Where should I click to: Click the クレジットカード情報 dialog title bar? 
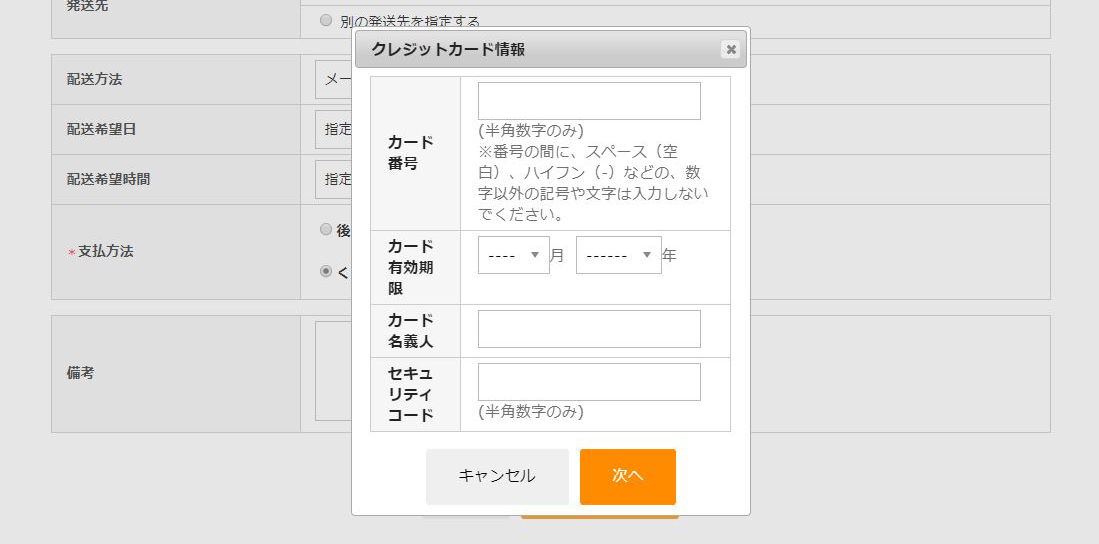[x=540, y=50]
